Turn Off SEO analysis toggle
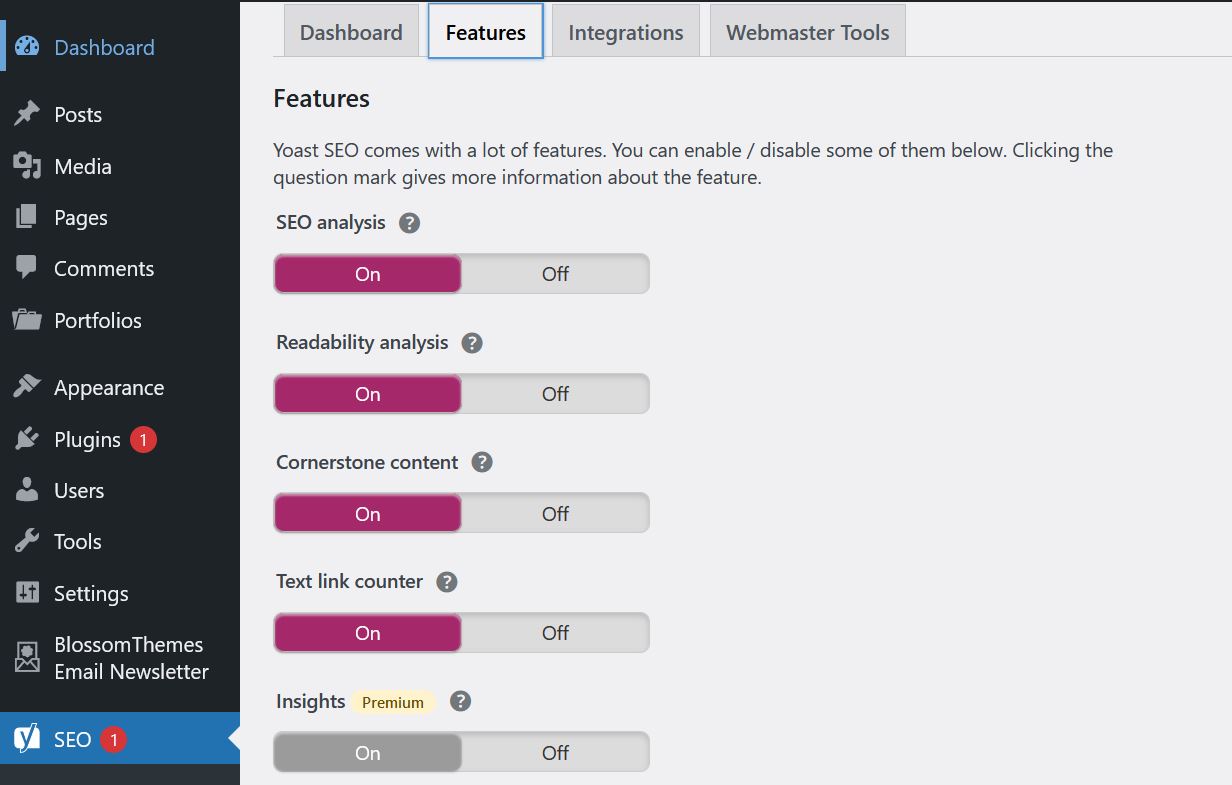This screenshot has width=1232, height=785. click(x=555, y=274)
